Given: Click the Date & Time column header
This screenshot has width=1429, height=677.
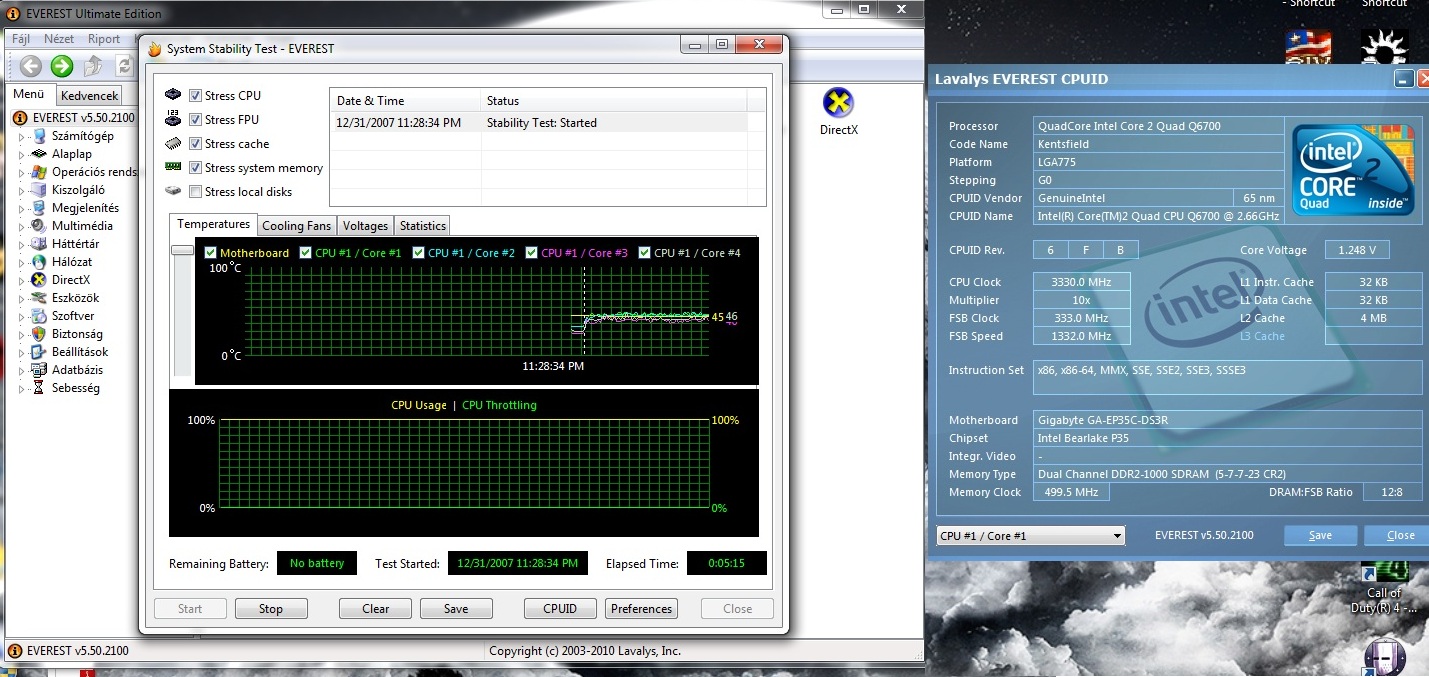Looking at the screenshot, I should (x=405, y=100).
